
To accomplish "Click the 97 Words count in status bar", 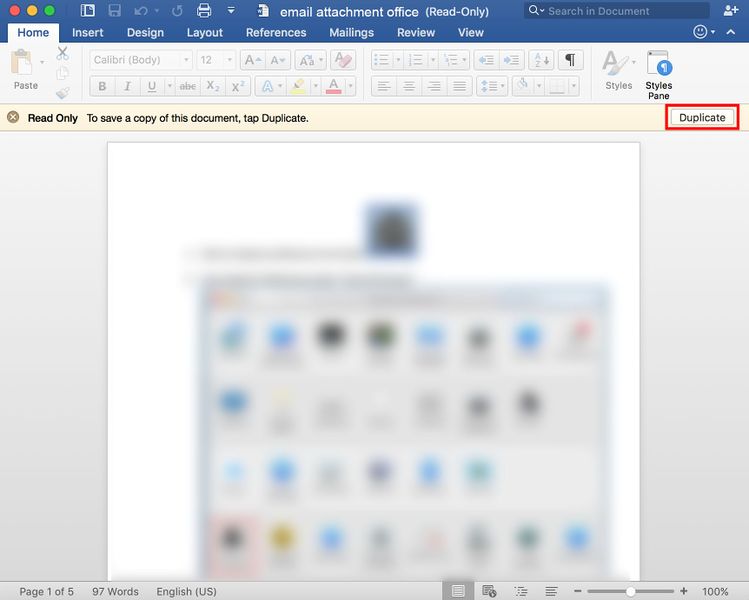I will click(x=115, y=592).
